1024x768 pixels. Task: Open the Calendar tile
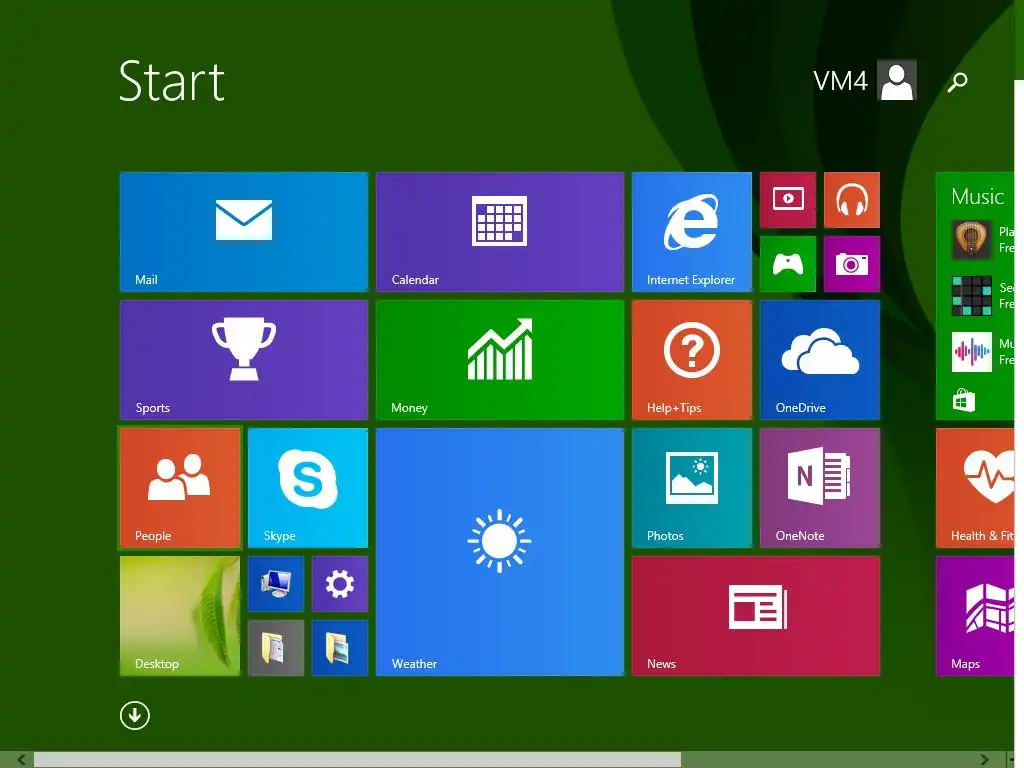(500, 232)
